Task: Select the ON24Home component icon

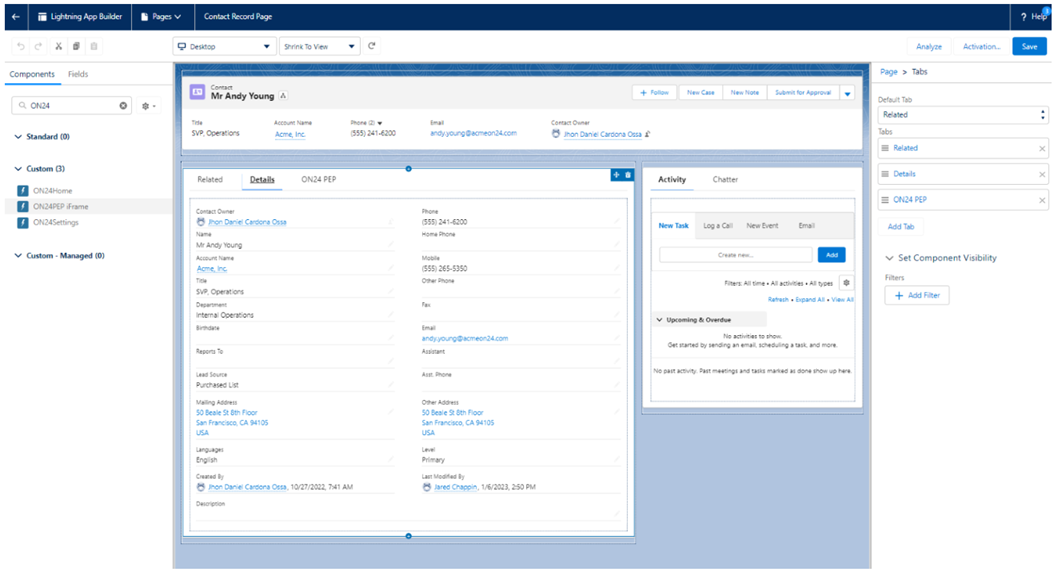Action: 23,191
